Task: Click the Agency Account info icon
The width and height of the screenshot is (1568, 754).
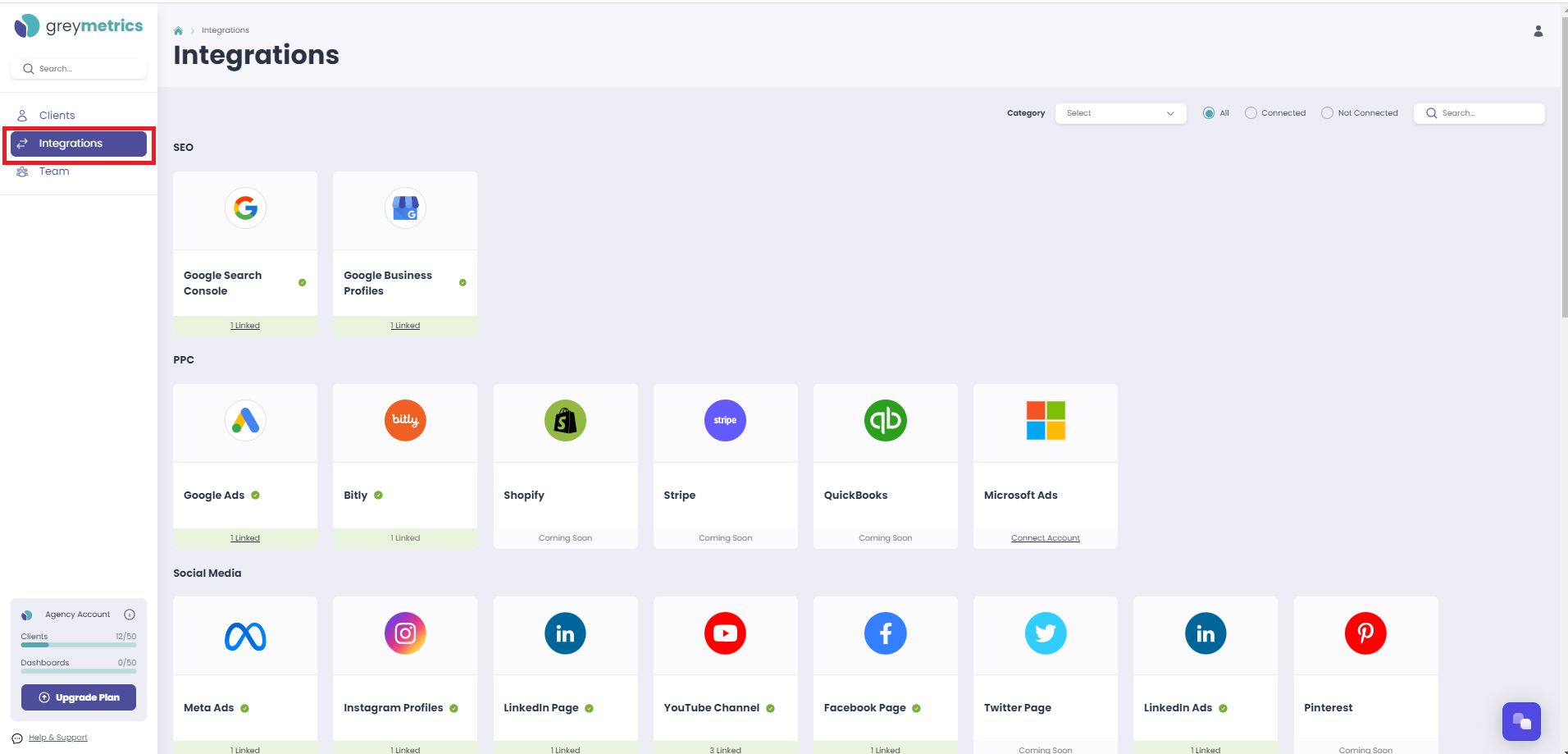Action: pyautogui.click(x=130, y=615)
